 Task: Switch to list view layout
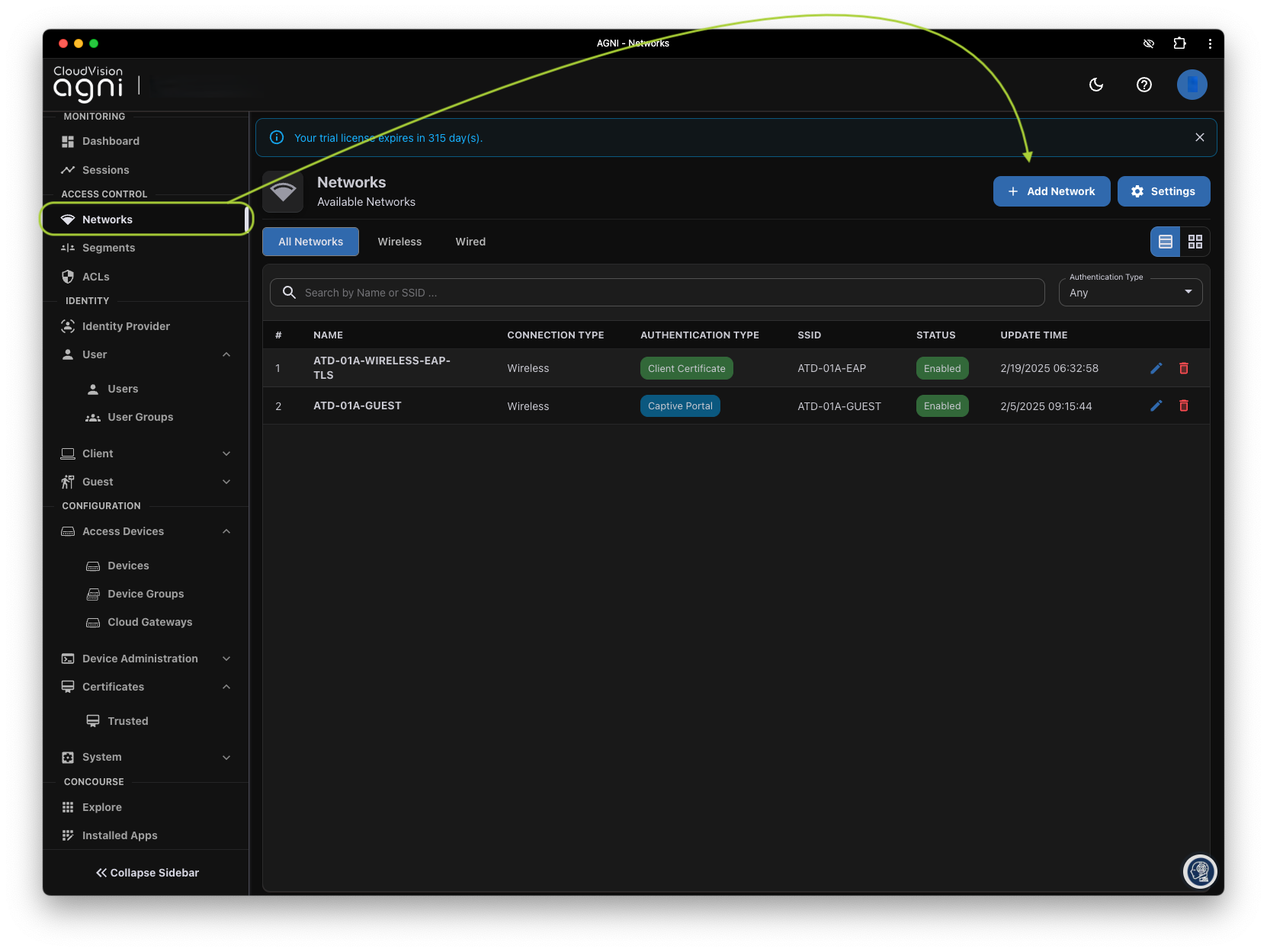tap(1165, 242)
